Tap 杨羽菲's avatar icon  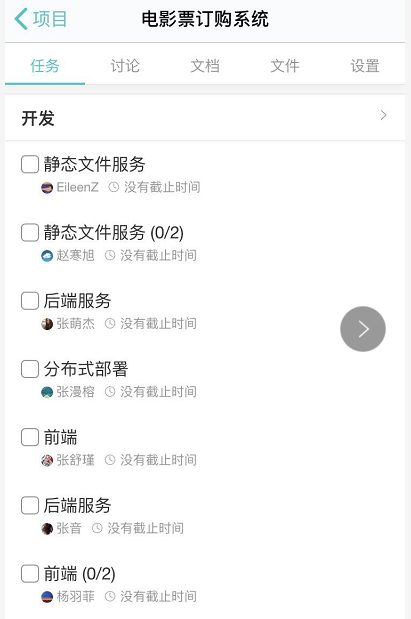tap(47, 596)
